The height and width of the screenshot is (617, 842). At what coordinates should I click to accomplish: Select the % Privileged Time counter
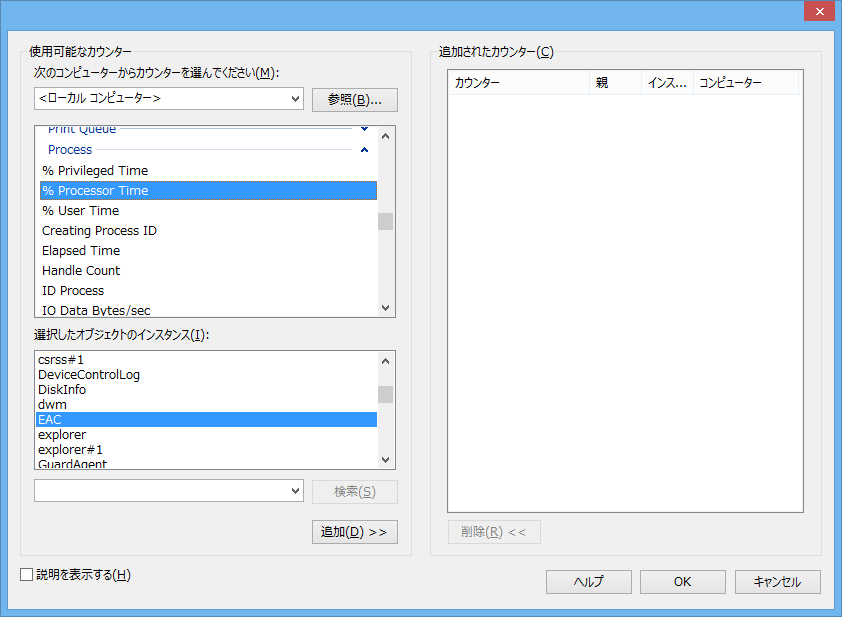tap(95, 171)
